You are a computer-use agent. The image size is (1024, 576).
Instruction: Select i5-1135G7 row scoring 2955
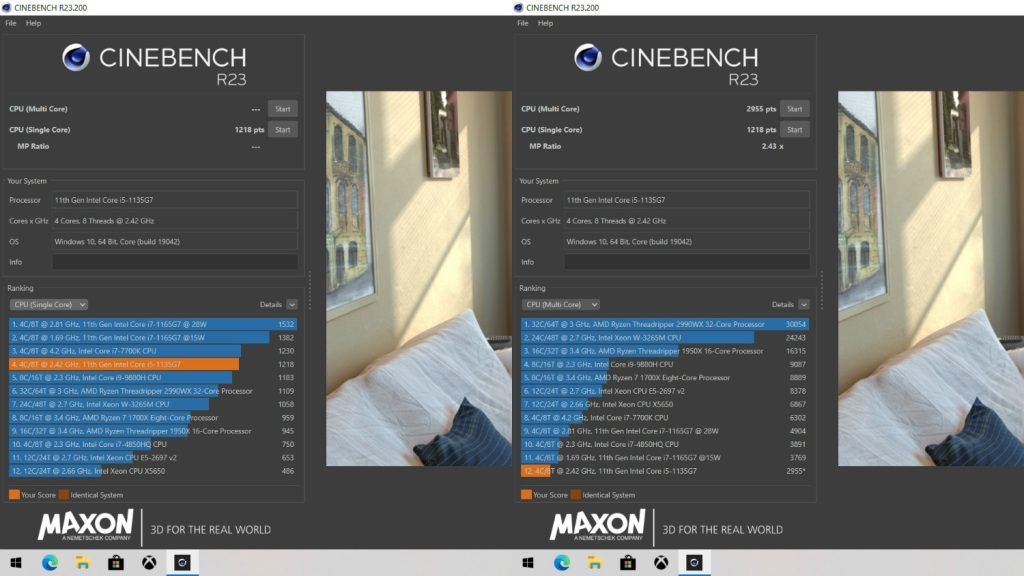point(665,471)
